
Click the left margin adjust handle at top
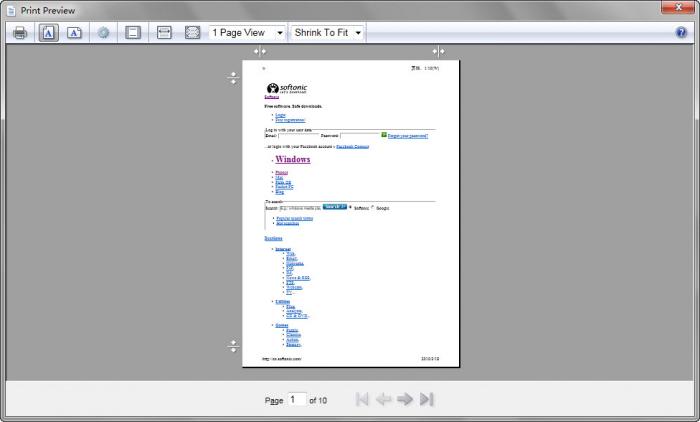(260, 51)
